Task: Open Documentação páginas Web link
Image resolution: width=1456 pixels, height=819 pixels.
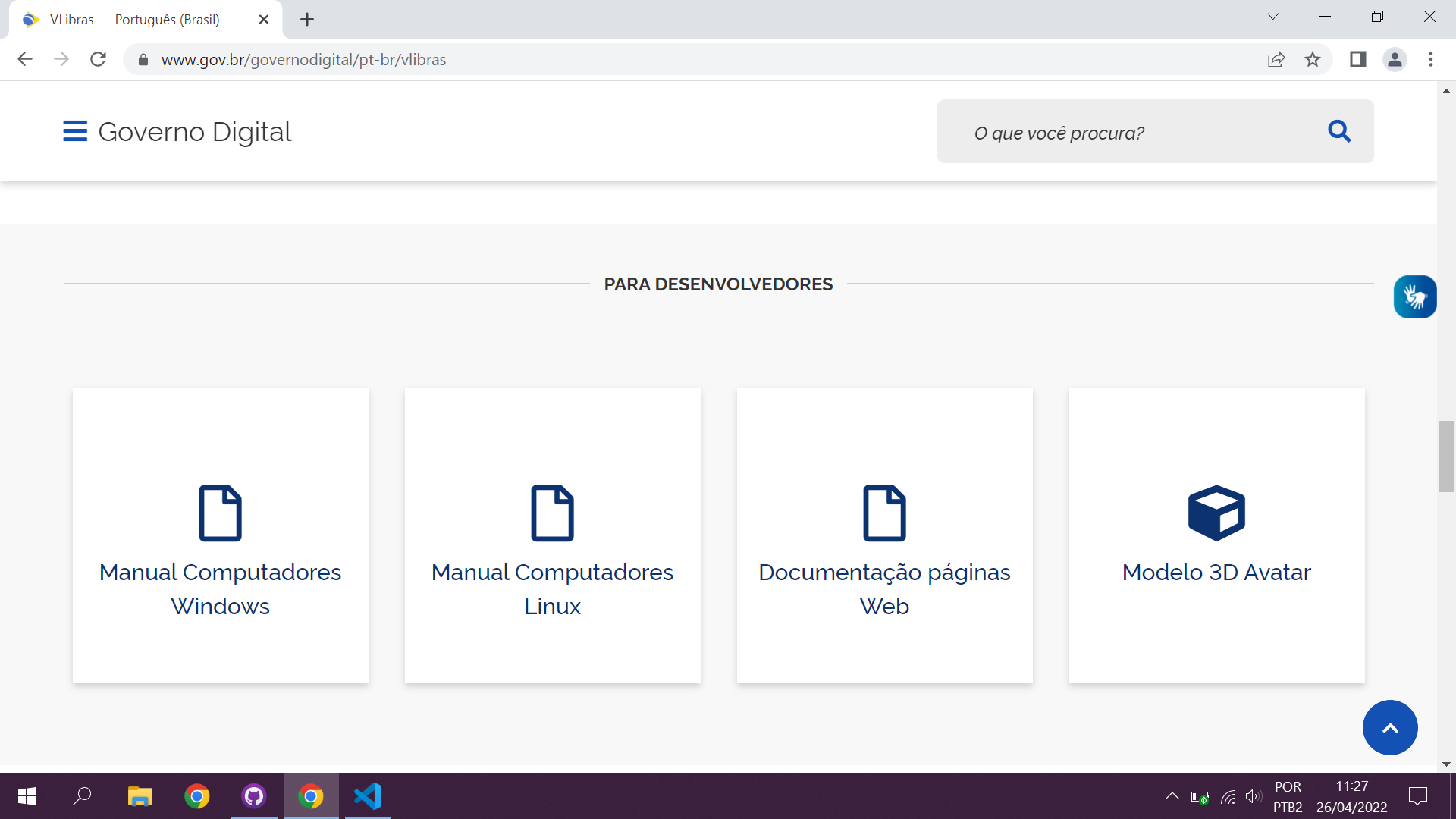Action: [884, 588]
